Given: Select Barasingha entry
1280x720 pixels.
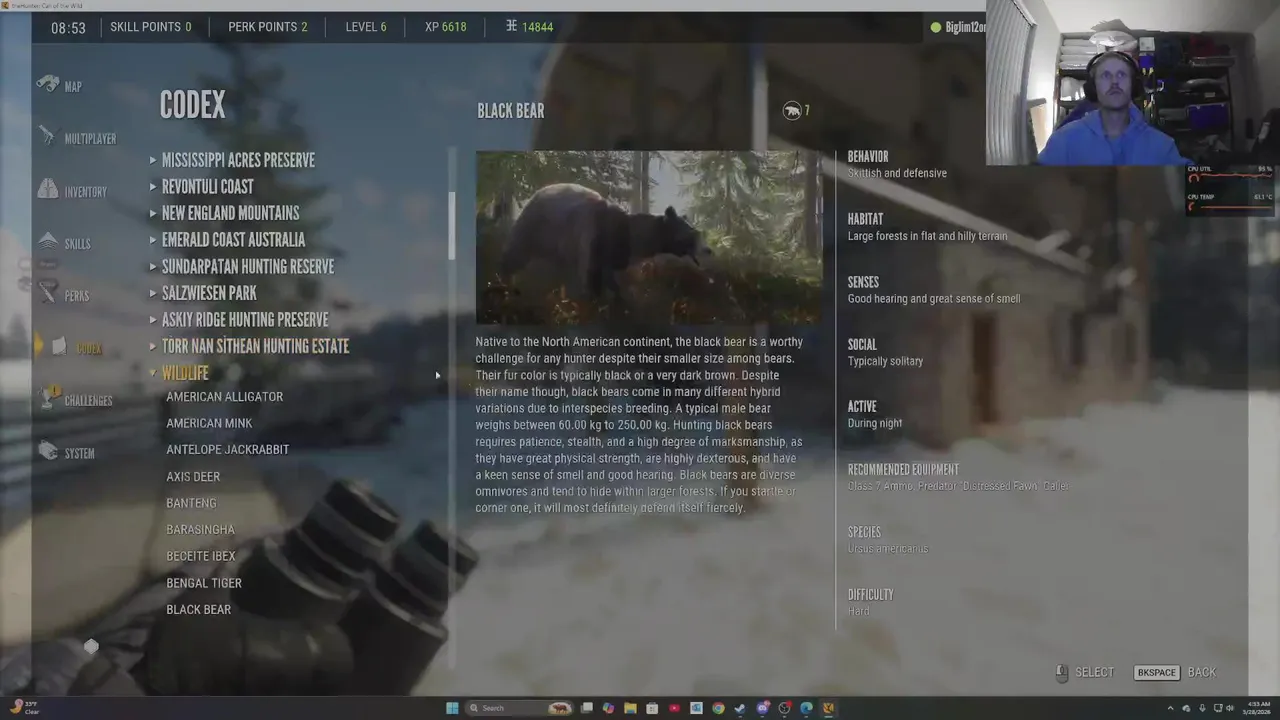Looking at the screenshot, I should pos(200,530).
